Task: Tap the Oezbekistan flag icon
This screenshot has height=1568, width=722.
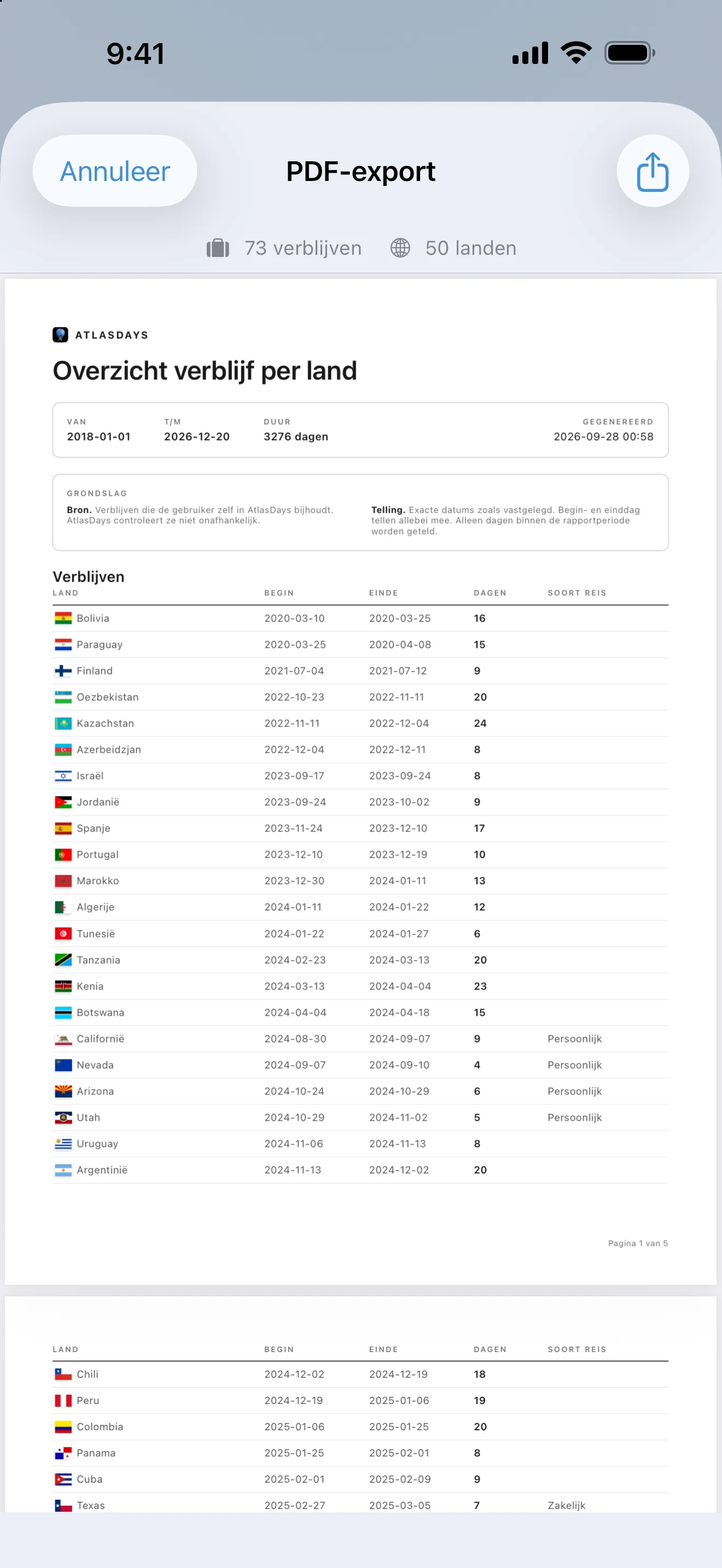Action: point(63,697)
